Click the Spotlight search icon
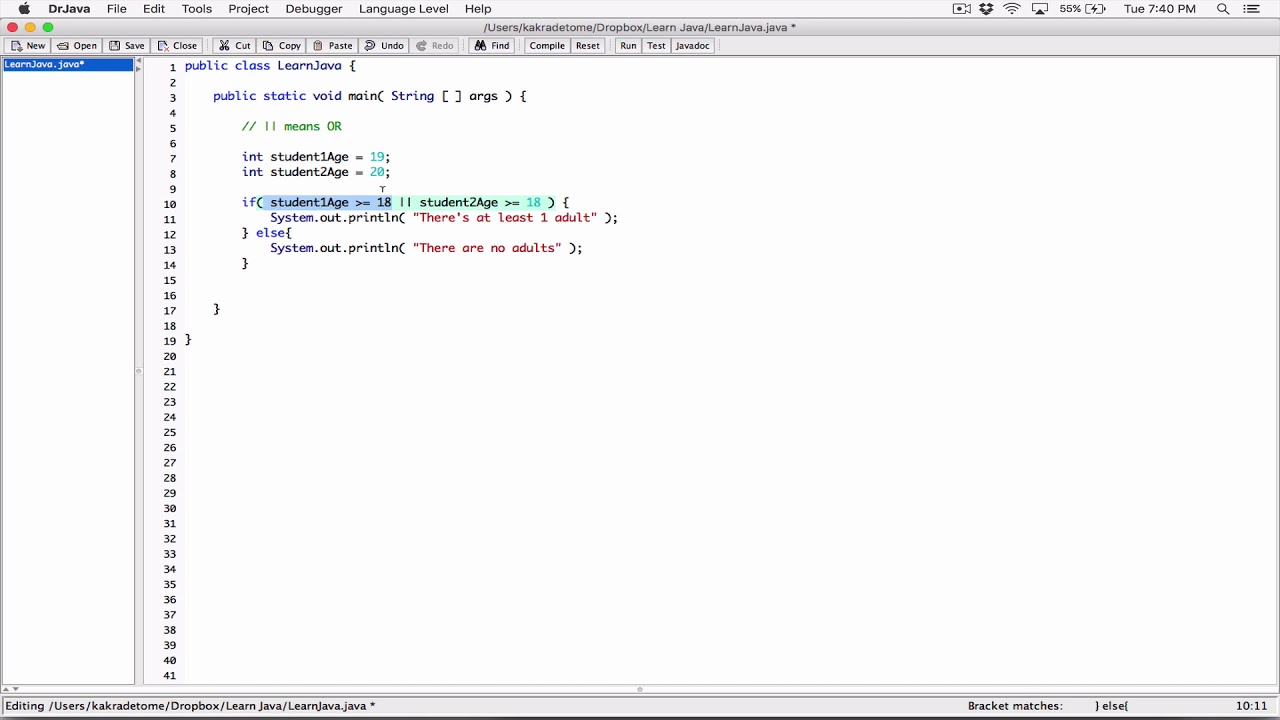Viewport: 1280px width, 720px height. [1222, 9]
